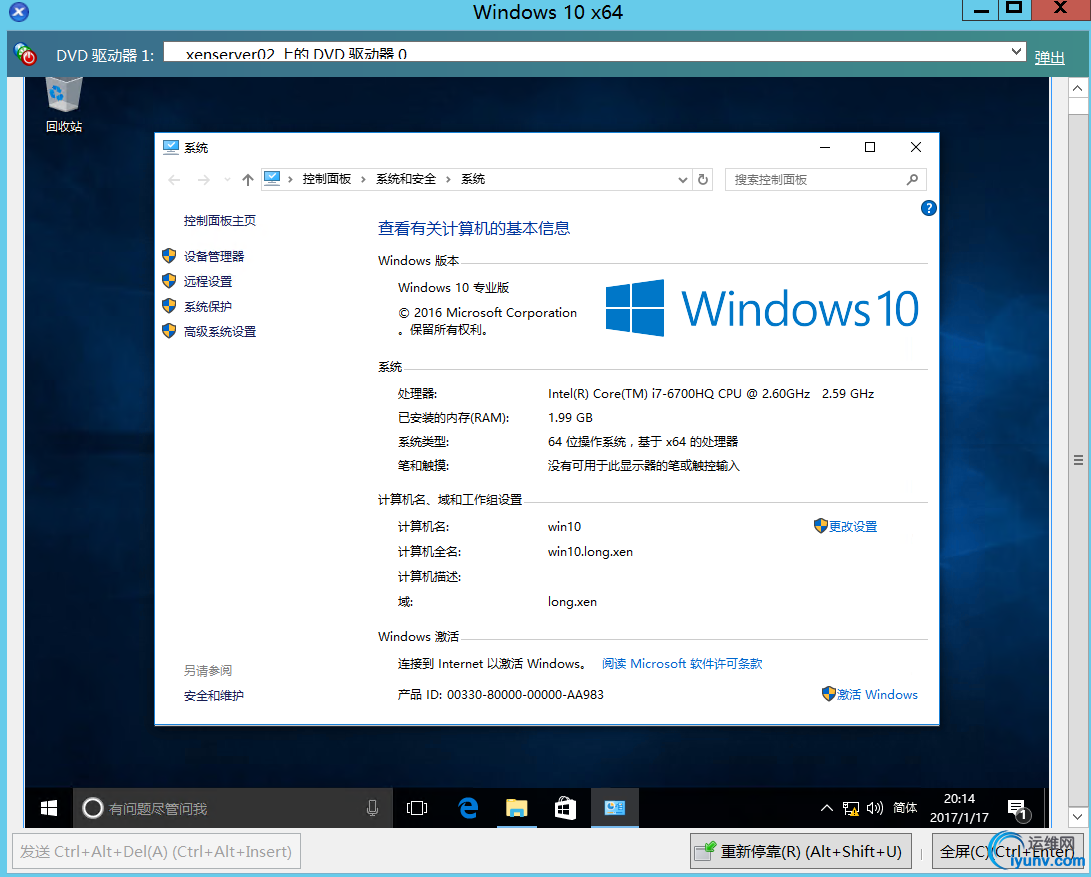
Task: Open the Action Center notification icon
Action: point(1019,809)
